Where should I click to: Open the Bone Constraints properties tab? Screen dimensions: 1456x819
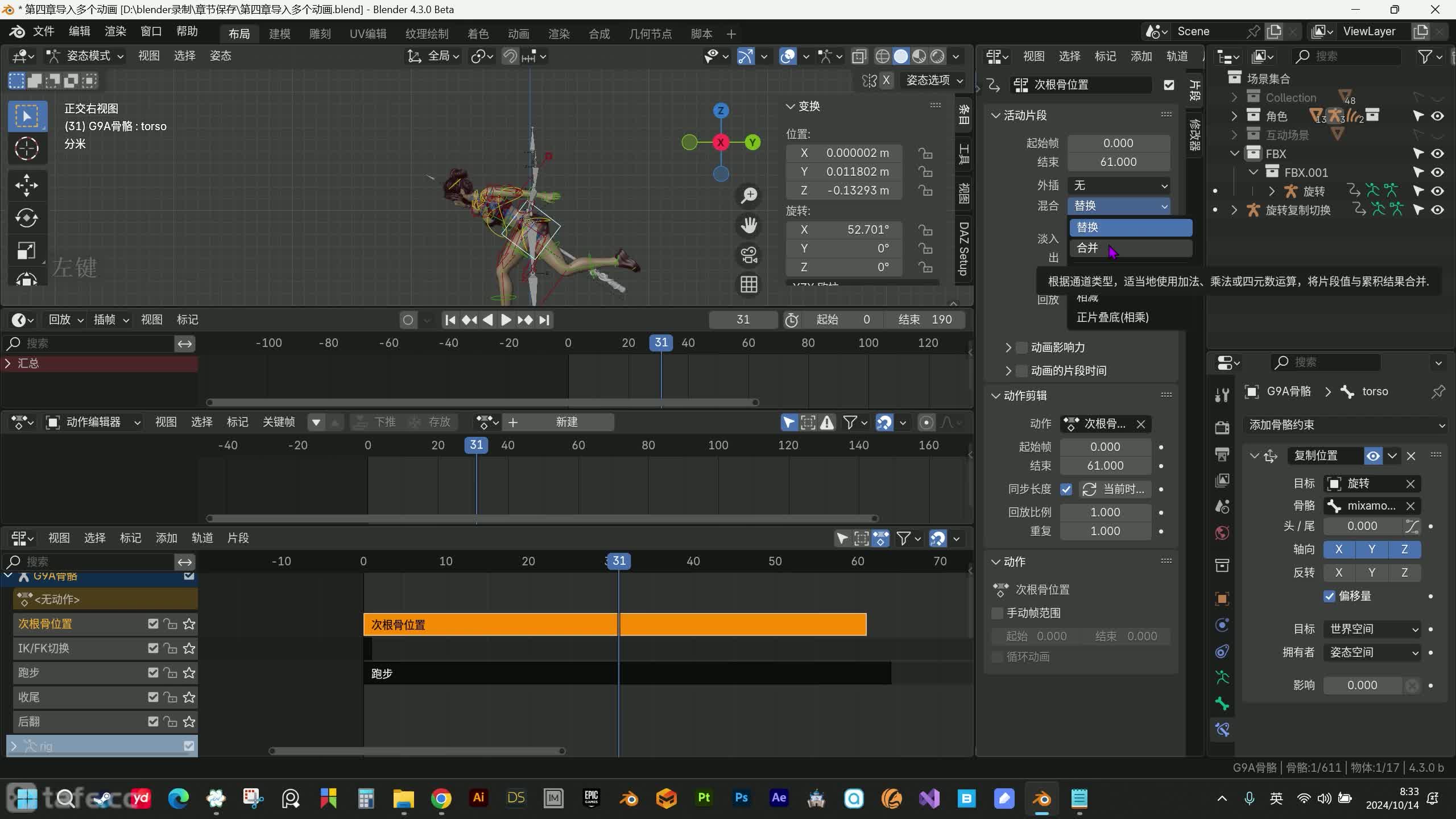point(1222,729)
